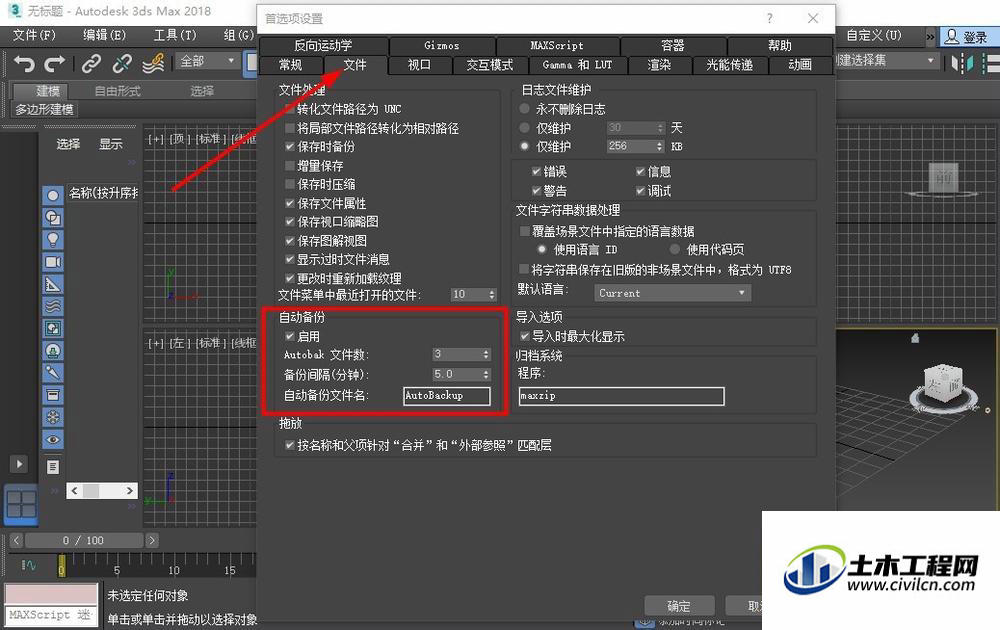Toggle the cameras filter icon in Scene Explorer
Screen dimensions: 1000x630
pos(53,262)
